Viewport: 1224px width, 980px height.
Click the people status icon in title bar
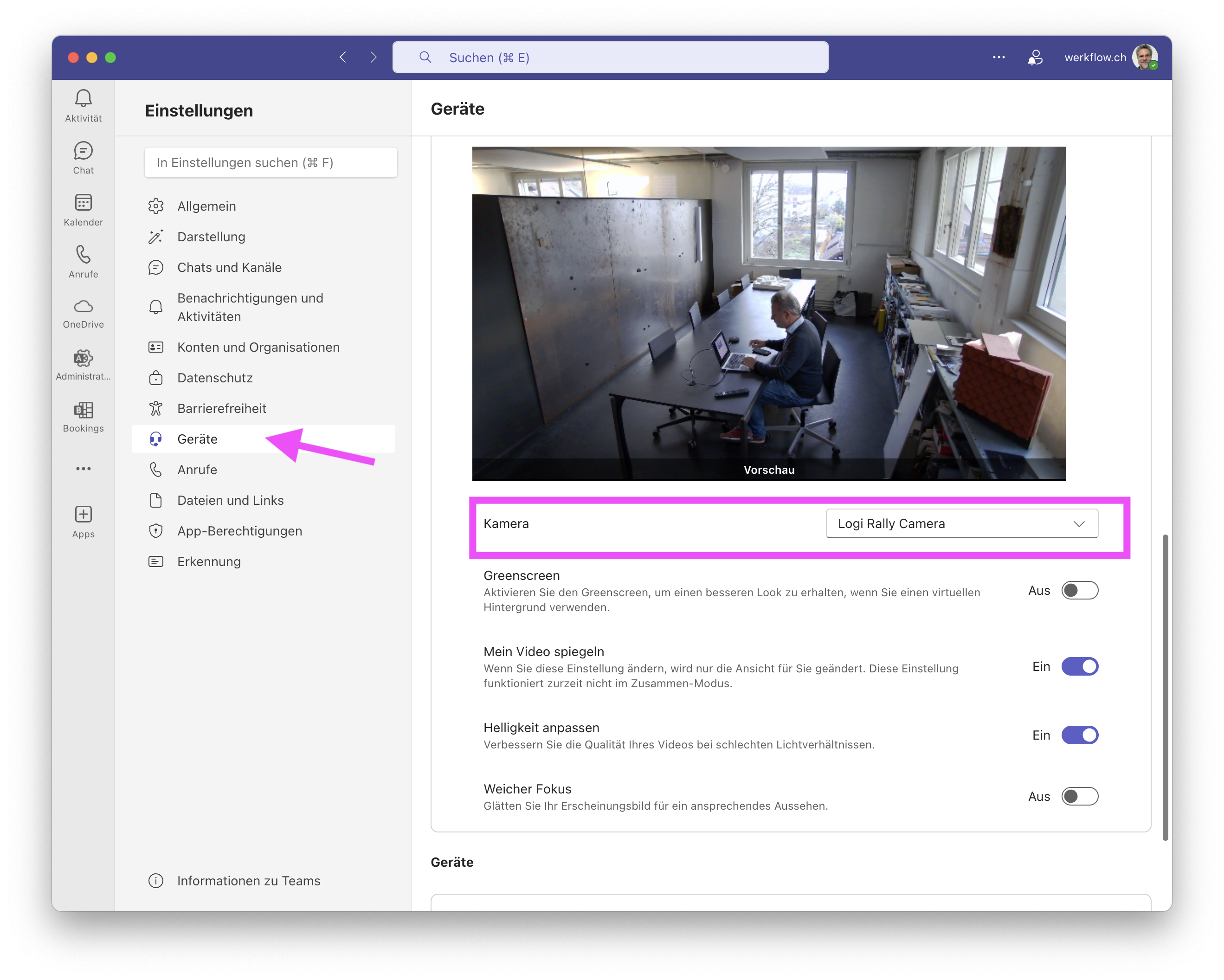click(1035, 58)
